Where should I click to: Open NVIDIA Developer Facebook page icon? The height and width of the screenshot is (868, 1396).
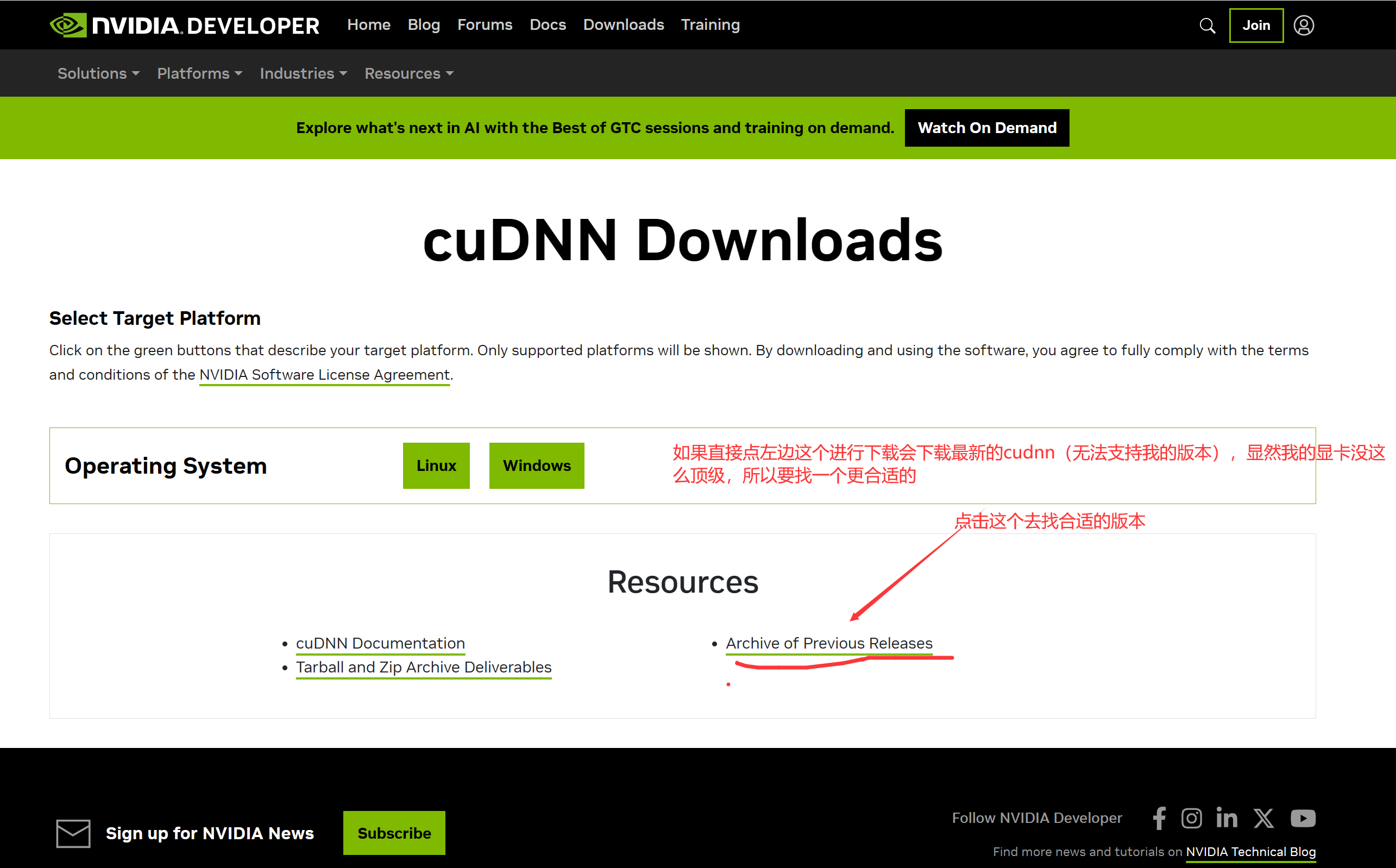[x=1159, y=818]
